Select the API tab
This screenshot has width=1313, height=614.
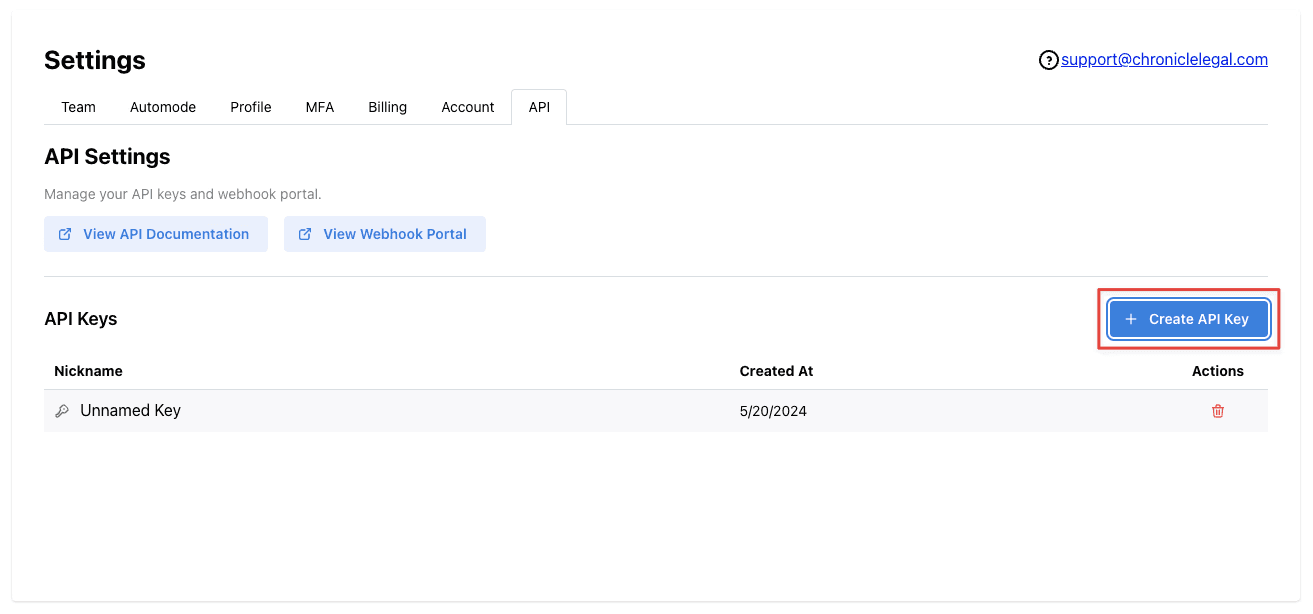tap(539, 107)
